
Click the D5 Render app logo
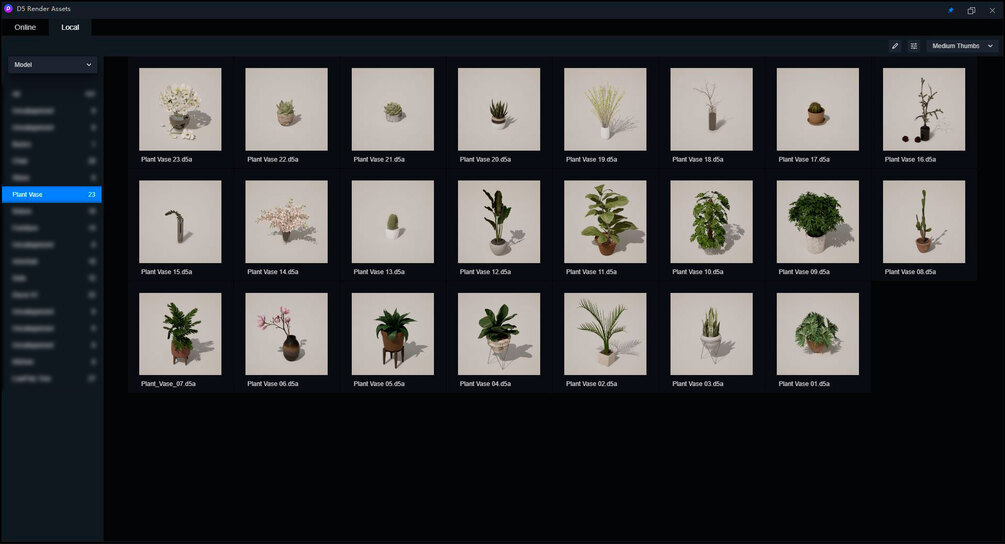coord(8,9)
